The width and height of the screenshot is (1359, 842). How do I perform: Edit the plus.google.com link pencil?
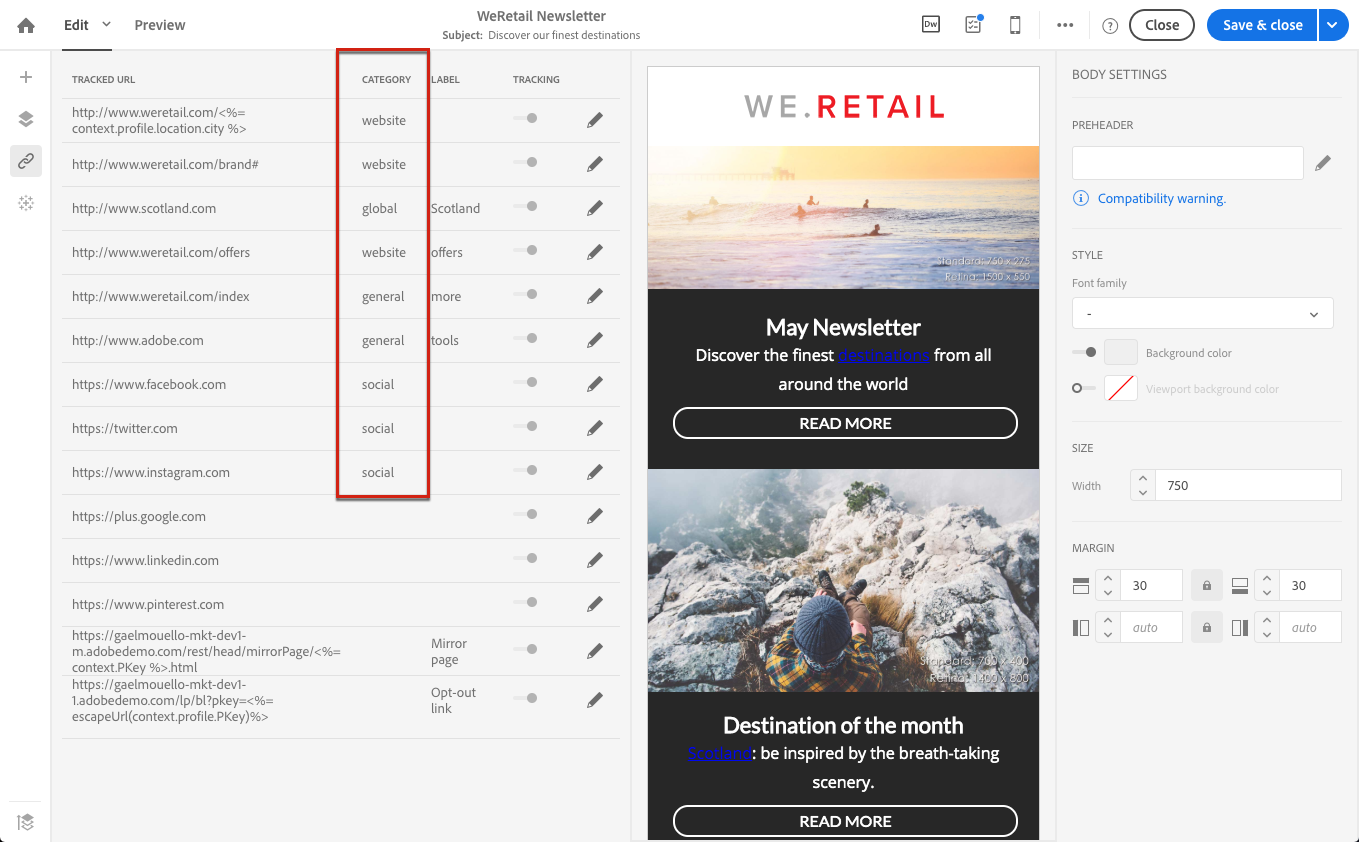[x=595, y=516]
